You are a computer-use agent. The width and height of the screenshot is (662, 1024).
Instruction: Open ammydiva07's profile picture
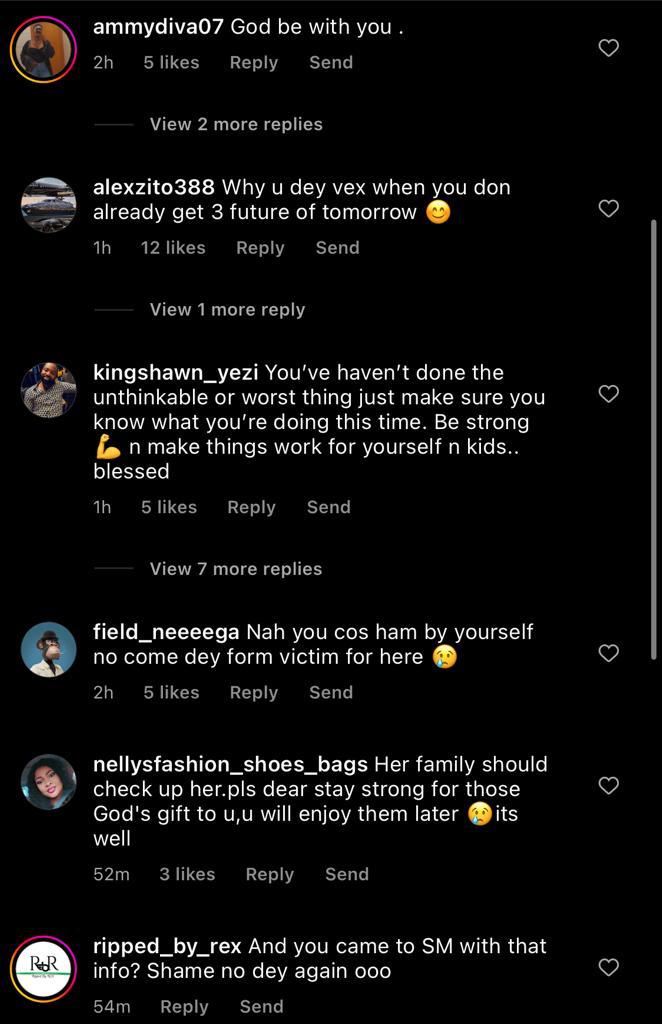click(44, 49)
